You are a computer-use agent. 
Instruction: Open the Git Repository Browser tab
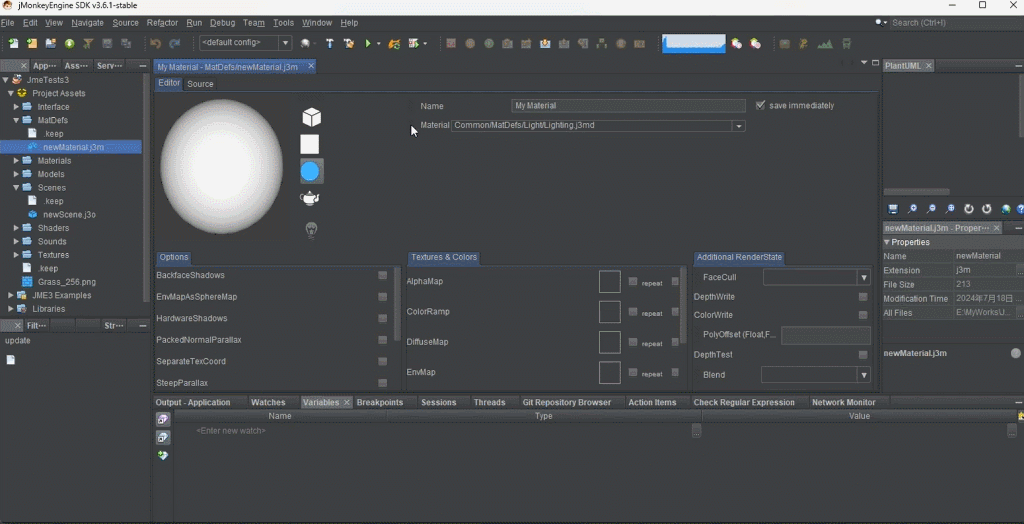pyautogui.click(x=567, y=402)
